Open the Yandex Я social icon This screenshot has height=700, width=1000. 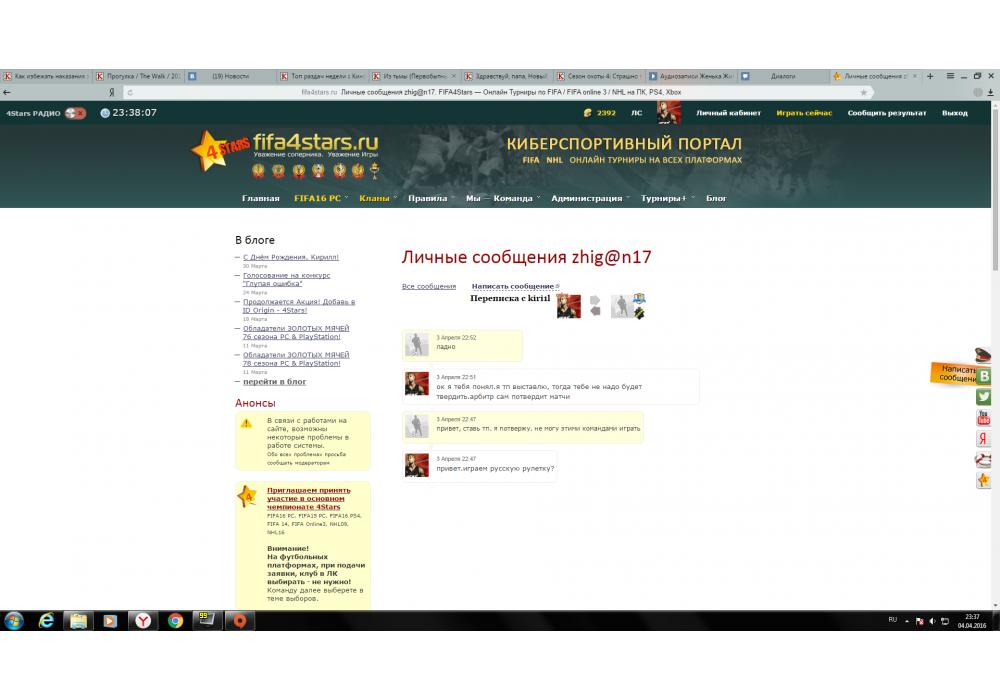click(x=983, y=439)
